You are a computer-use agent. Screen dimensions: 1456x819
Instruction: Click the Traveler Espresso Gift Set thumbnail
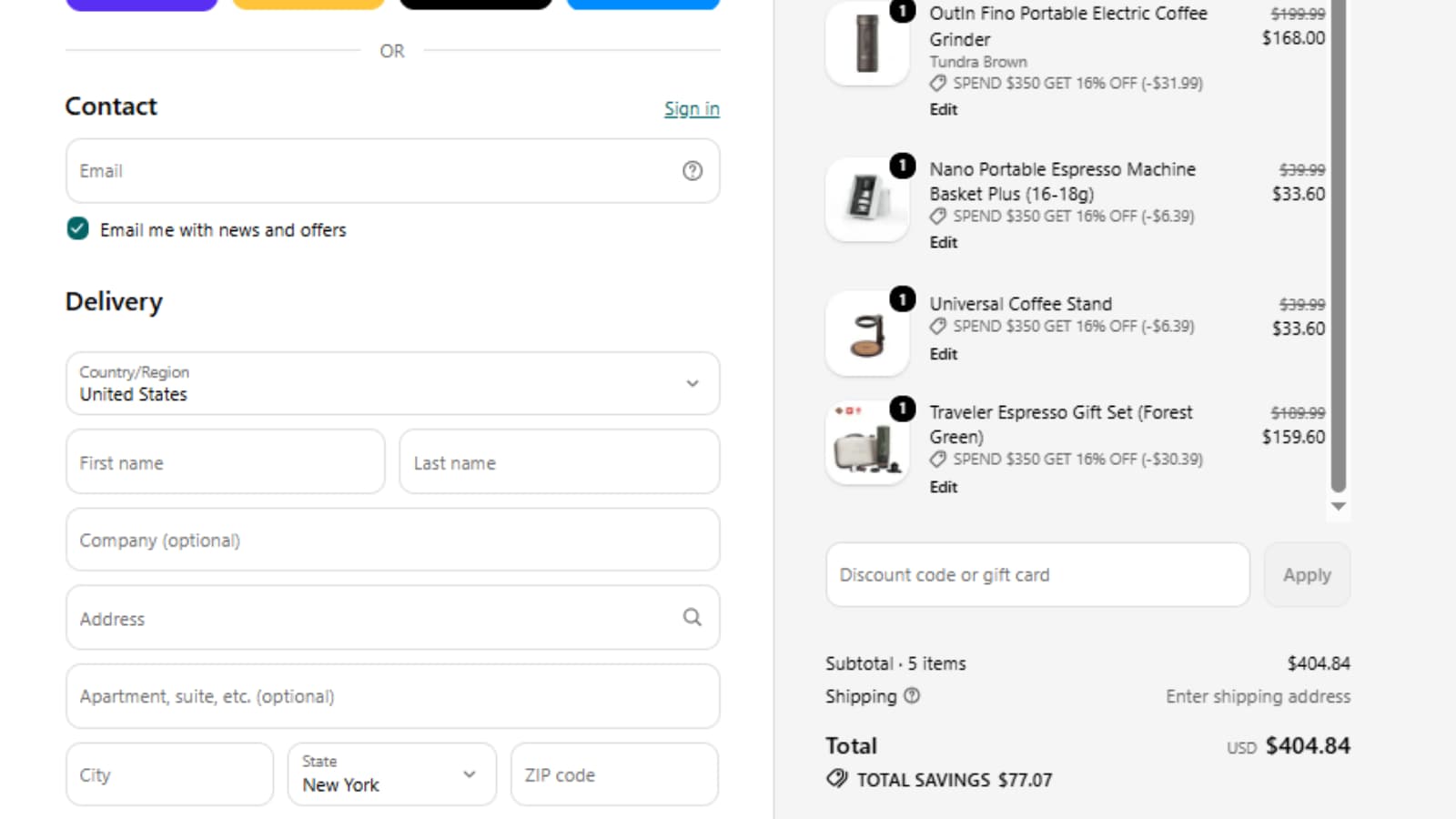[867, 442]
